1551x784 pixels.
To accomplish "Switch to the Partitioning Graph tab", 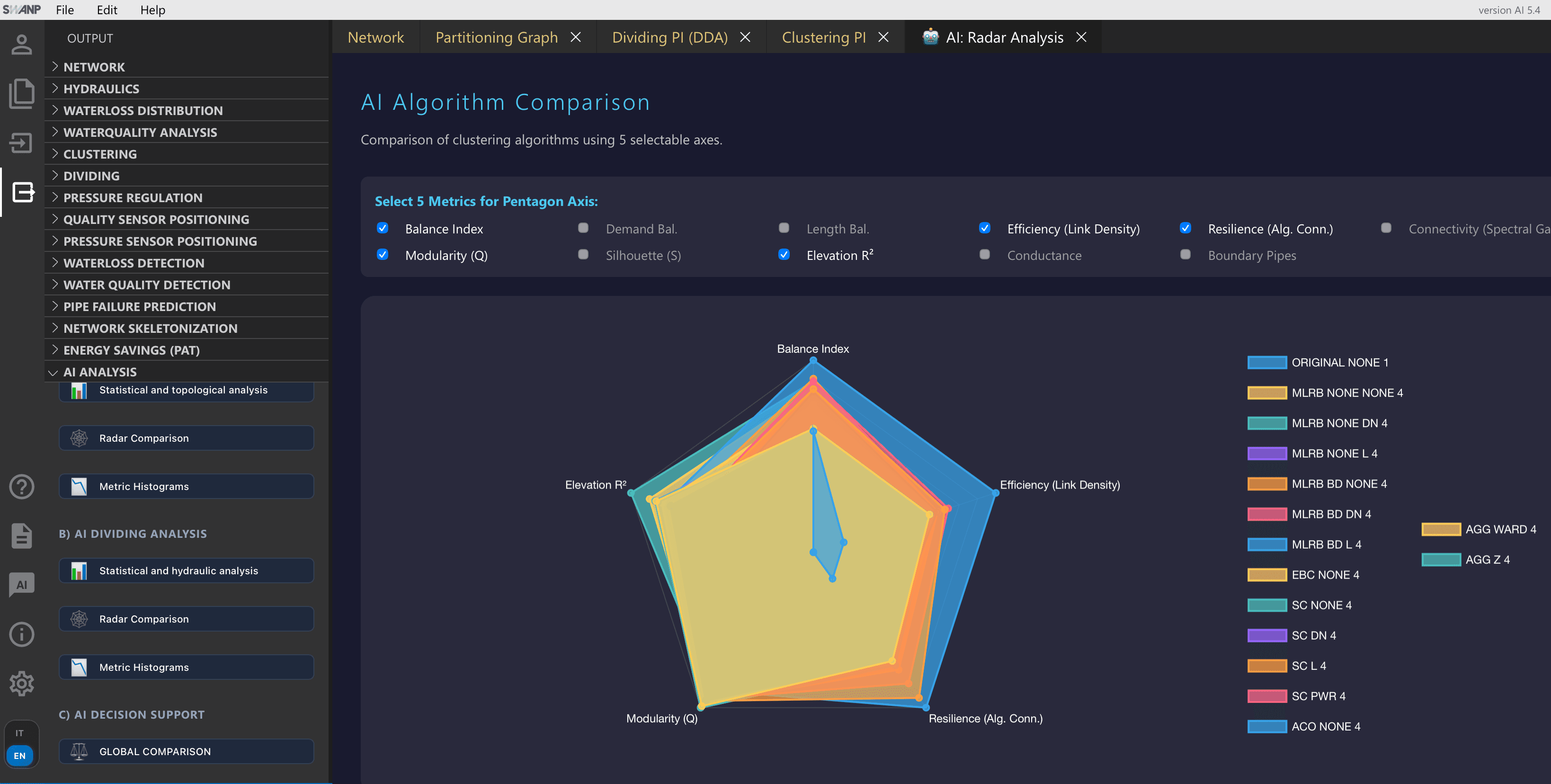I will [496, 37].
